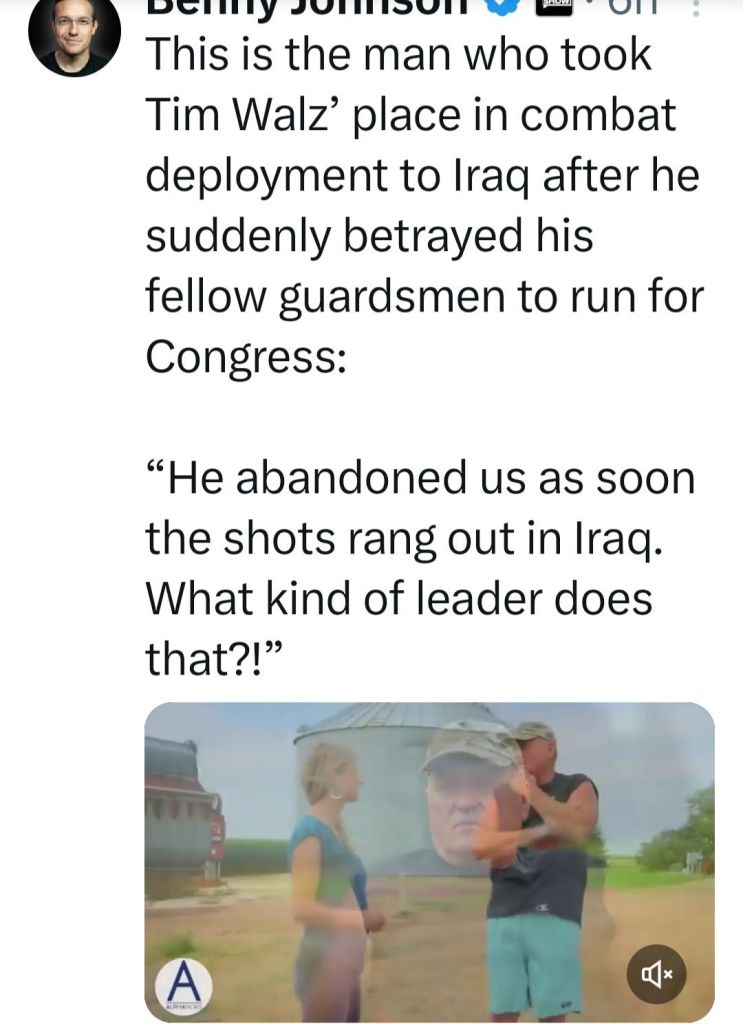The width and height of the screenshot is (743, 1024).
Task: Play the embedded video by clicking its center
Action: click(429, 861)
